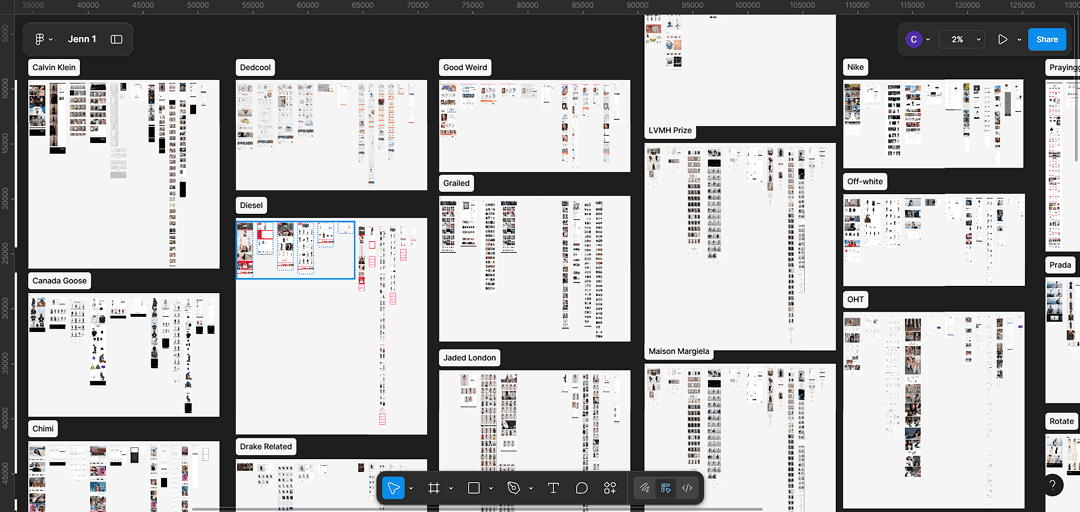Expand the Pen tool options chevron
The width and height of the screenshot is (1080, 512).
tap(531, 488)
